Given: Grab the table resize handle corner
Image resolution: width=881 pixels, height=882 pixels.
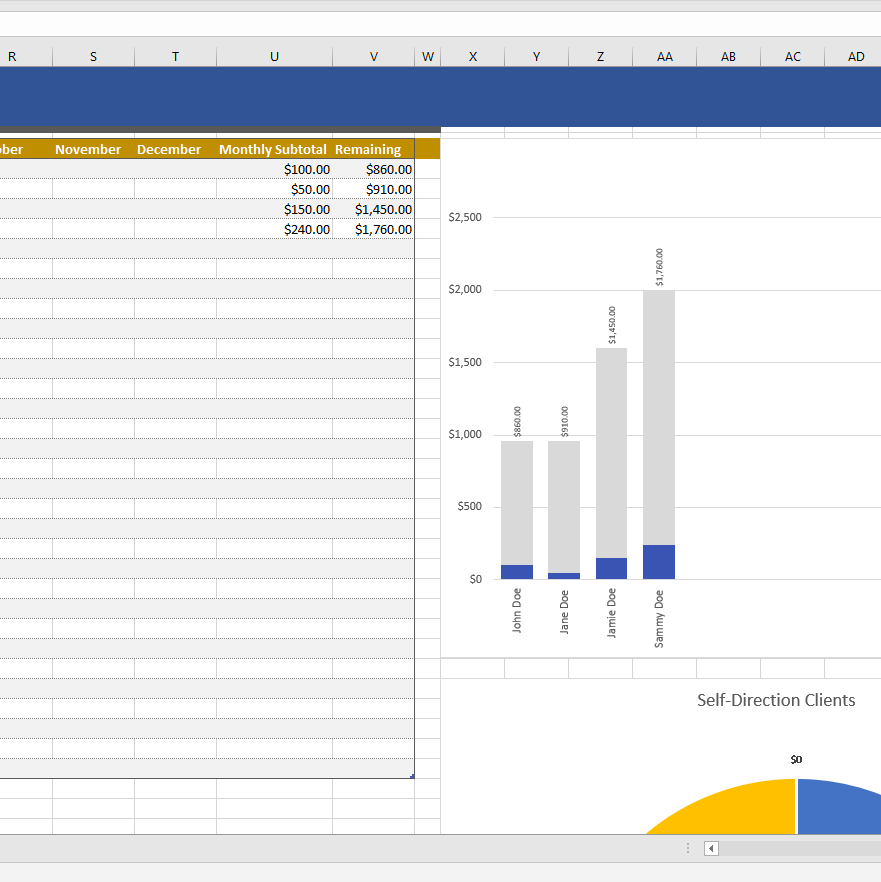Looking at the screenshot, I should click(x=412, y=776).
